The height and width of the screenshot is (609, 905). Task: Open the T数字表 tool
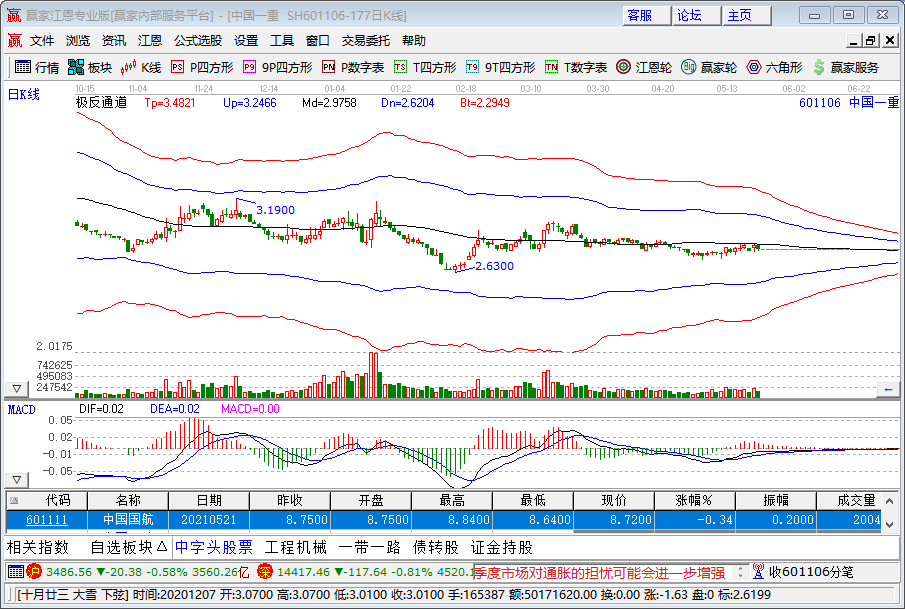pyautogui.click(x=576, y=68)
